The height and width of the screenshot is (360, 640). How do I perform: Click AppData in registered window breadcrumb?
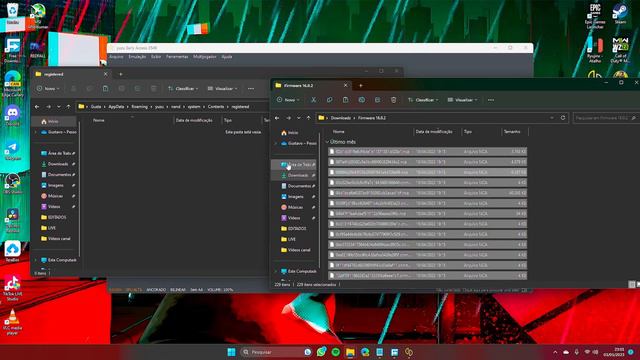(x=116, y=107)
